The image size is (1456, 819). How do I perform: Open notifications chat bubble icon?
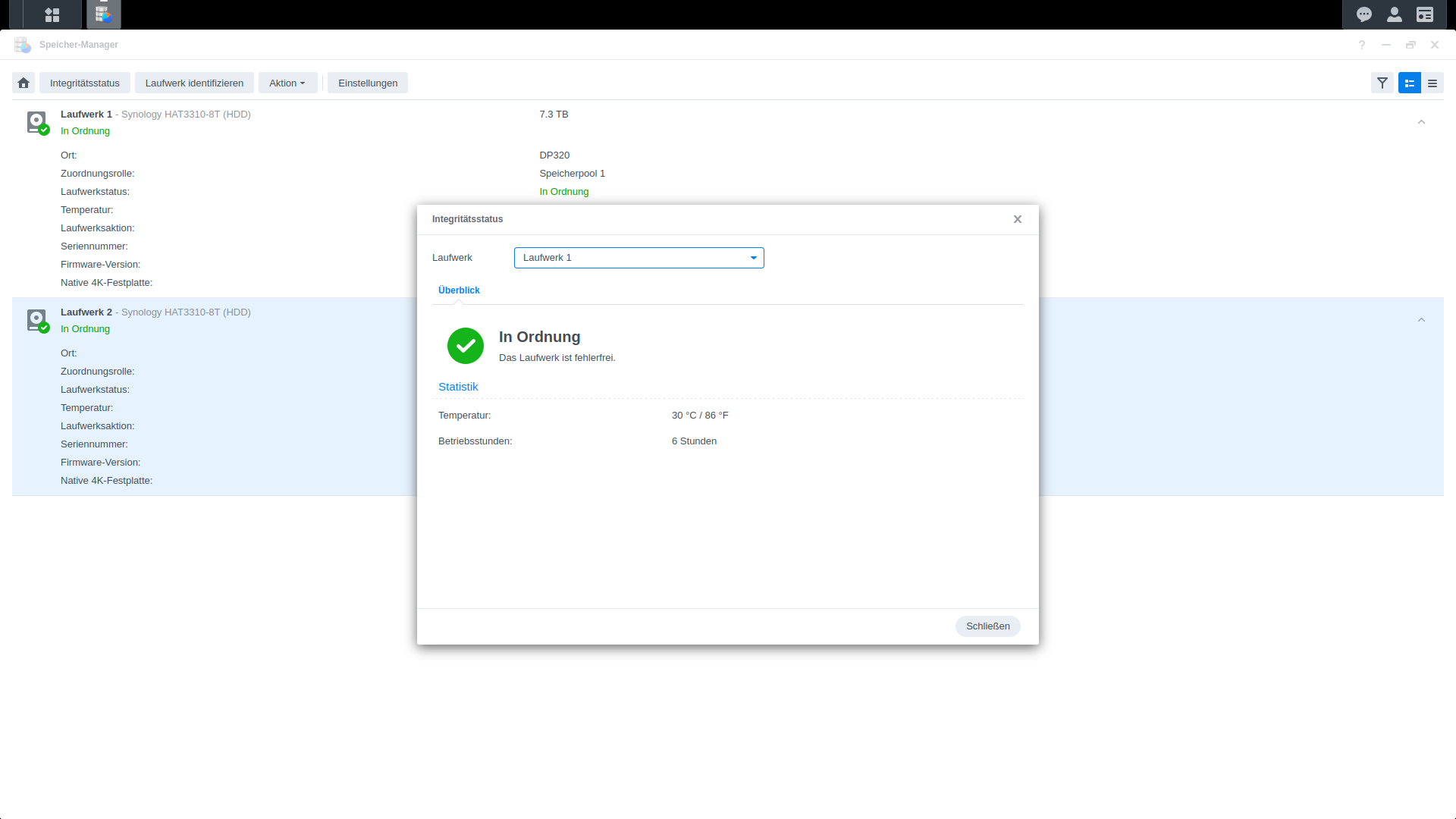(1364, 14)
